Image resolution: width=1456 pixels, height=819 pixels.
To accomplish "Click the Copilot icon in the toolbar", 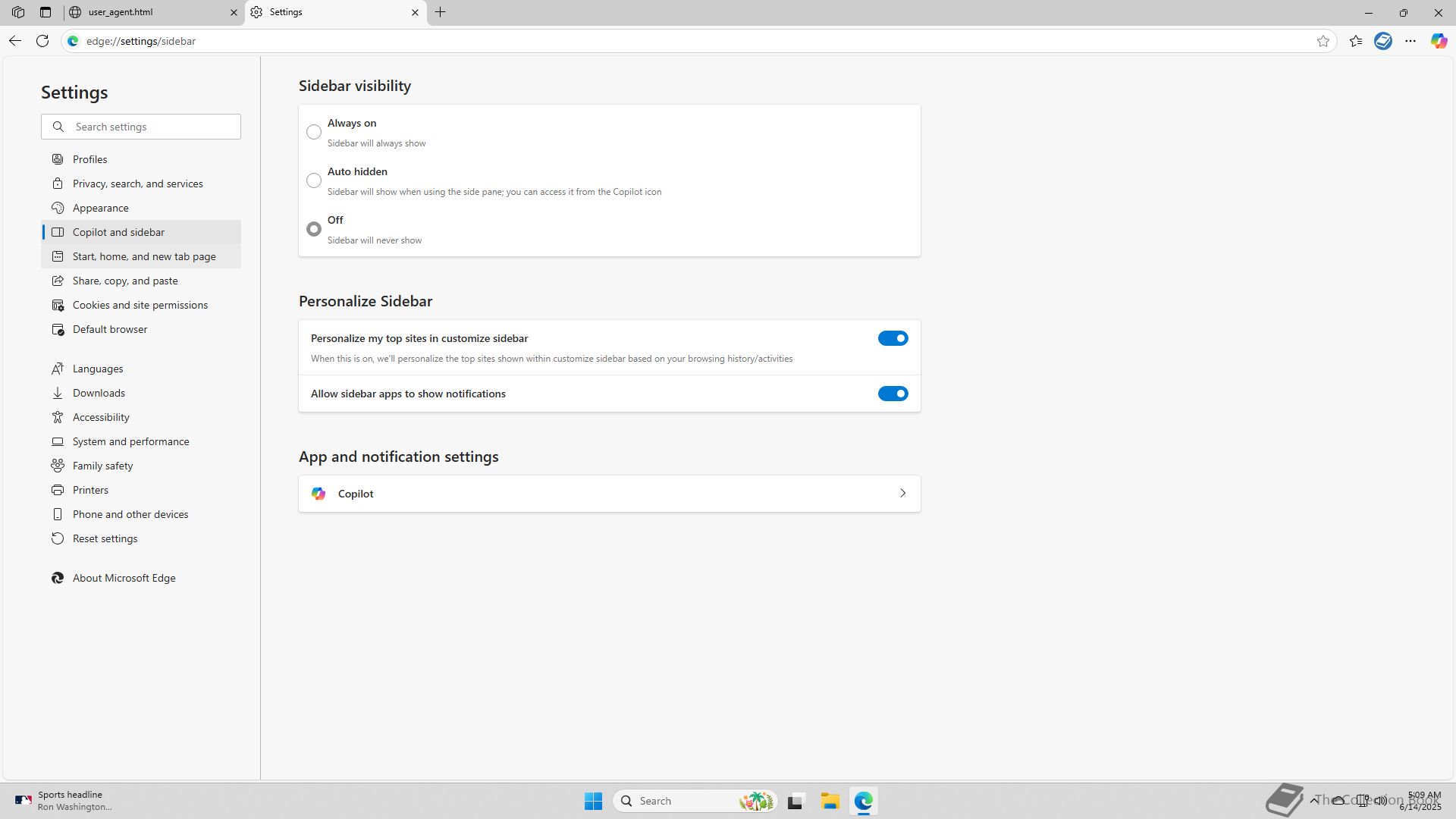I will coord(1439,41).
